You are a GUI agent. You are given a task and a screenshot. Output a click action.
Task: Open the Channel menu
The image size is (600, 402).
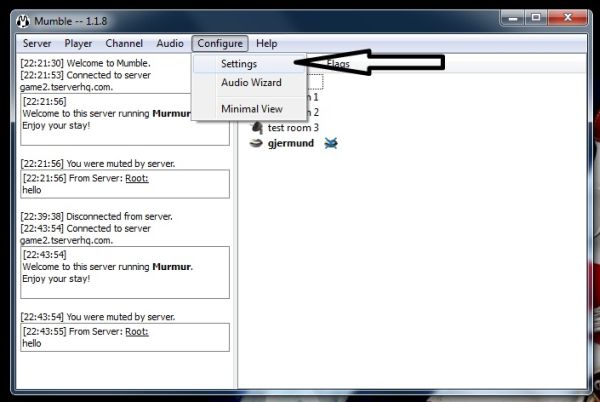click(124, 44)
